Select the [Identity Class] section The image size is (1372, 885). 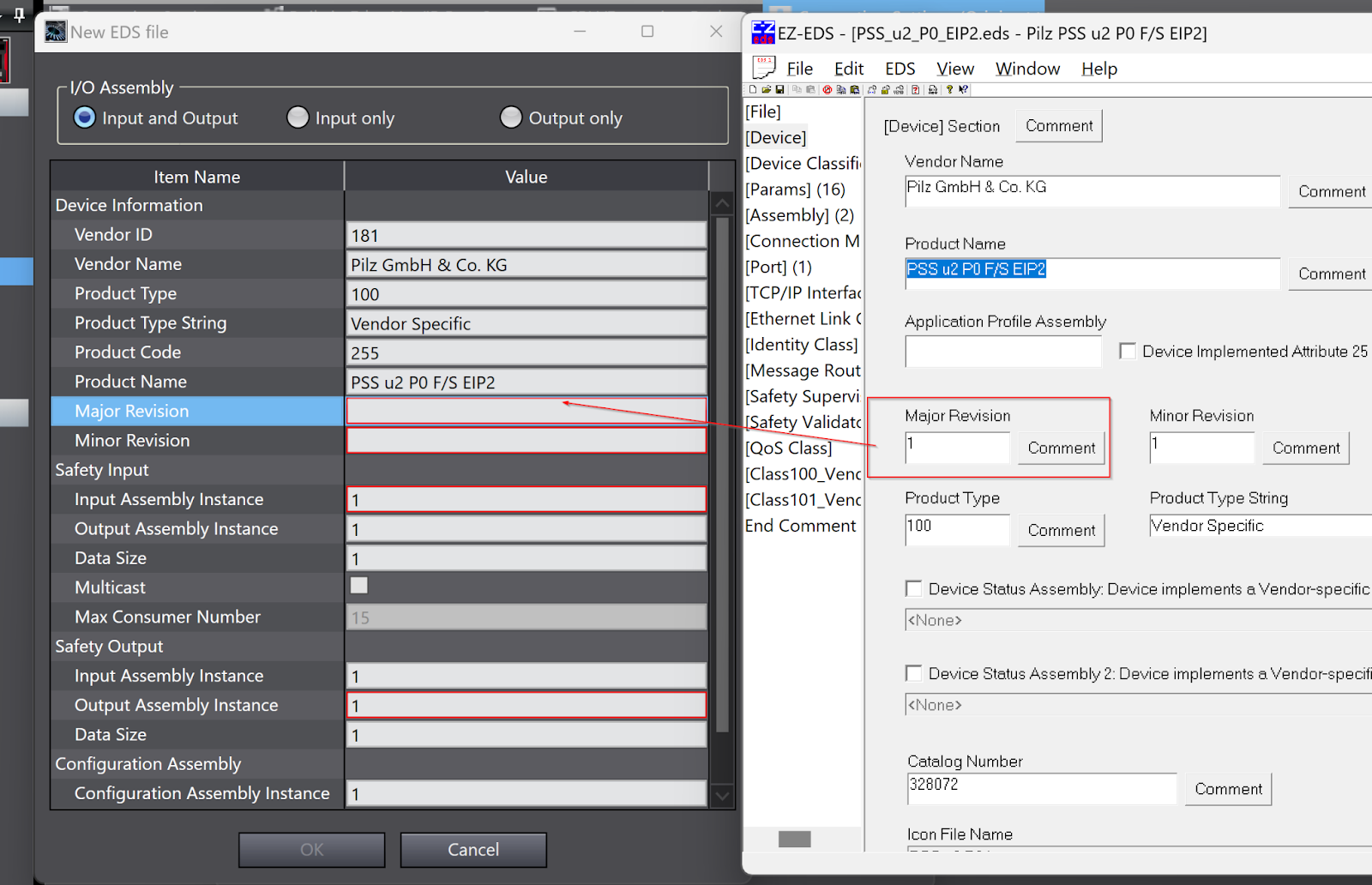pyautogui.click(x=801, y=344)
